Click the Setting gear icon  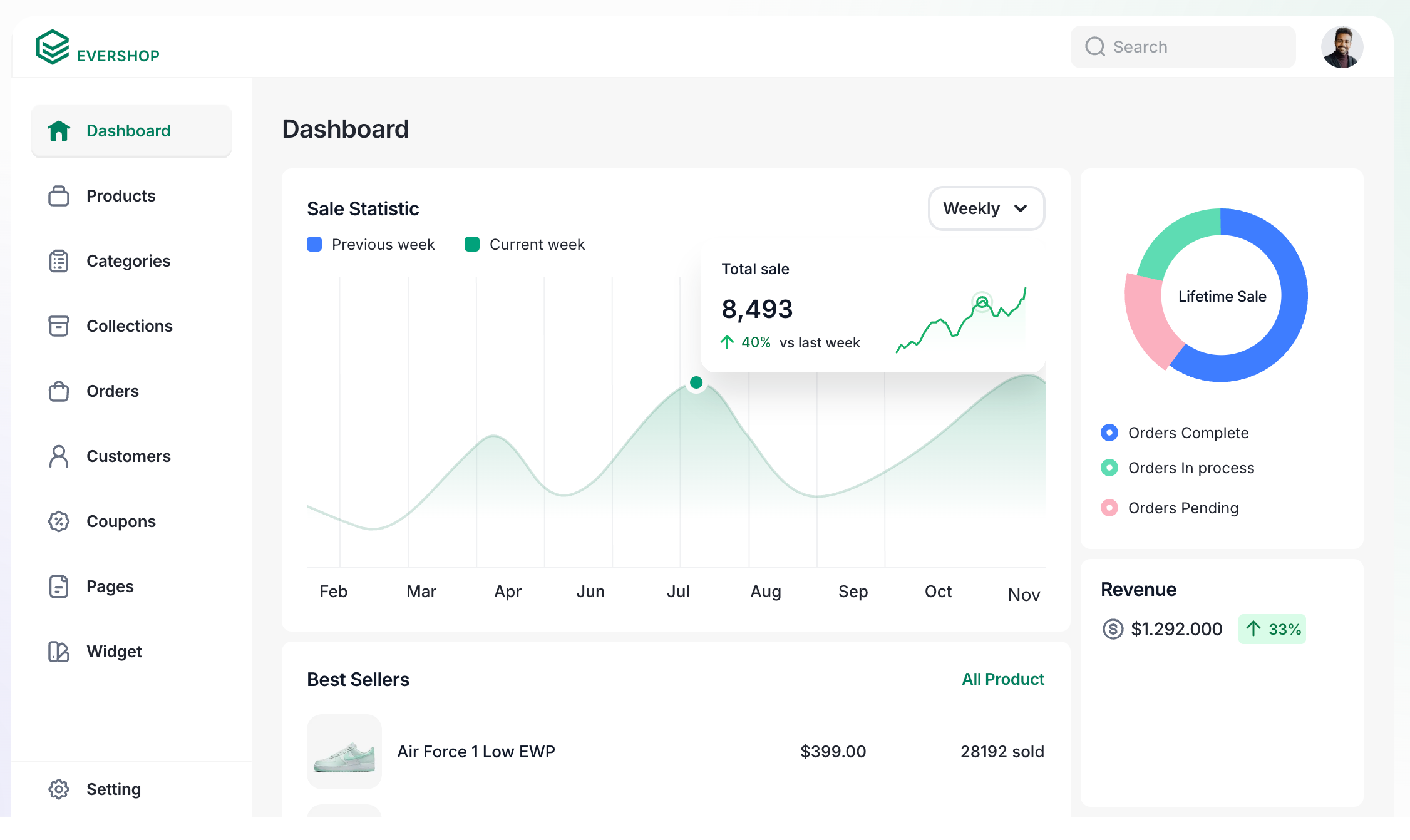[59, 789]
